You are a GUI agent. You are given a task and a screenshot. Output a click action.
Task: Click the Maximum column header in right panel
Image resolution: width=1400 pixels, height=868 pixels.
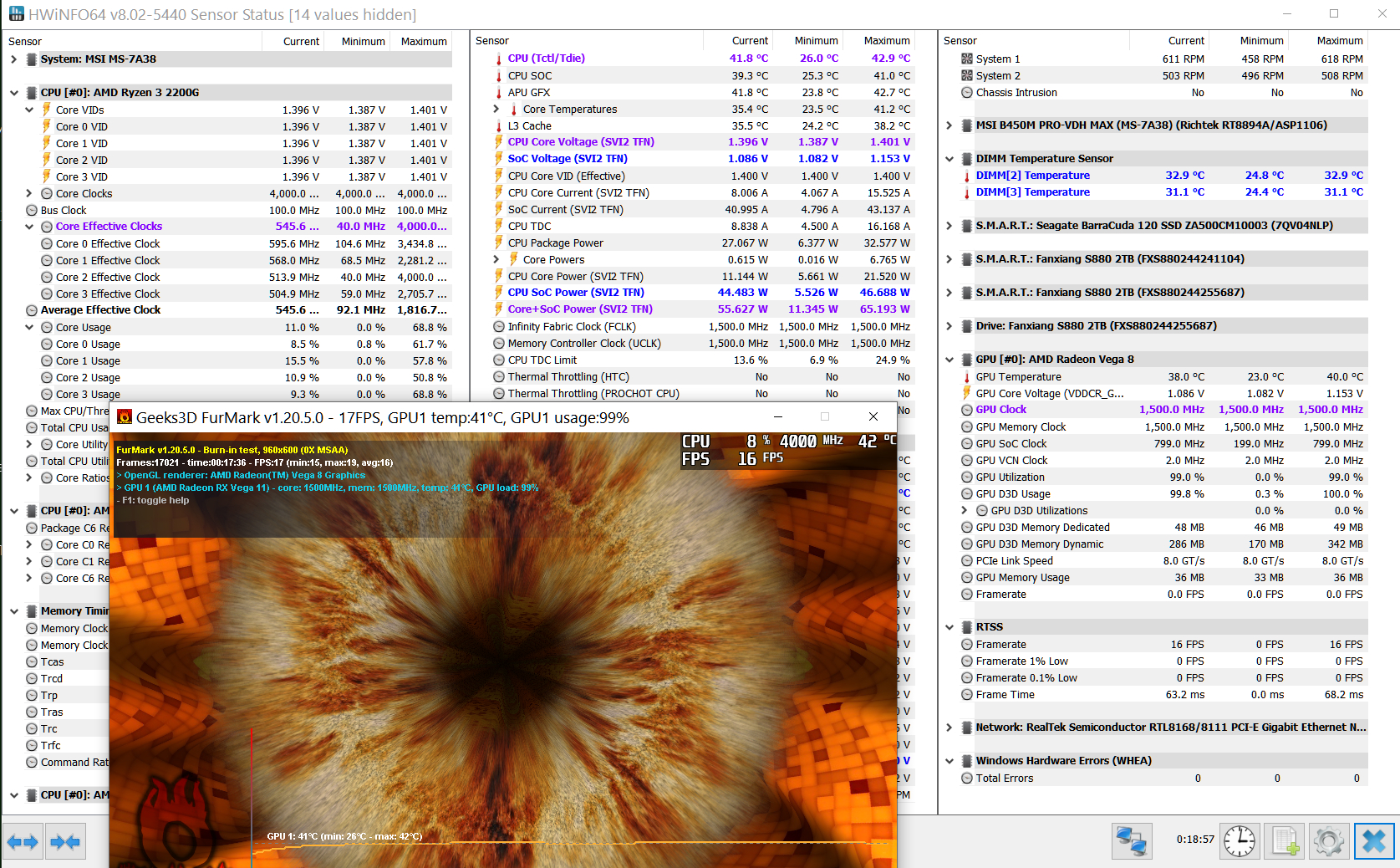1328,40
